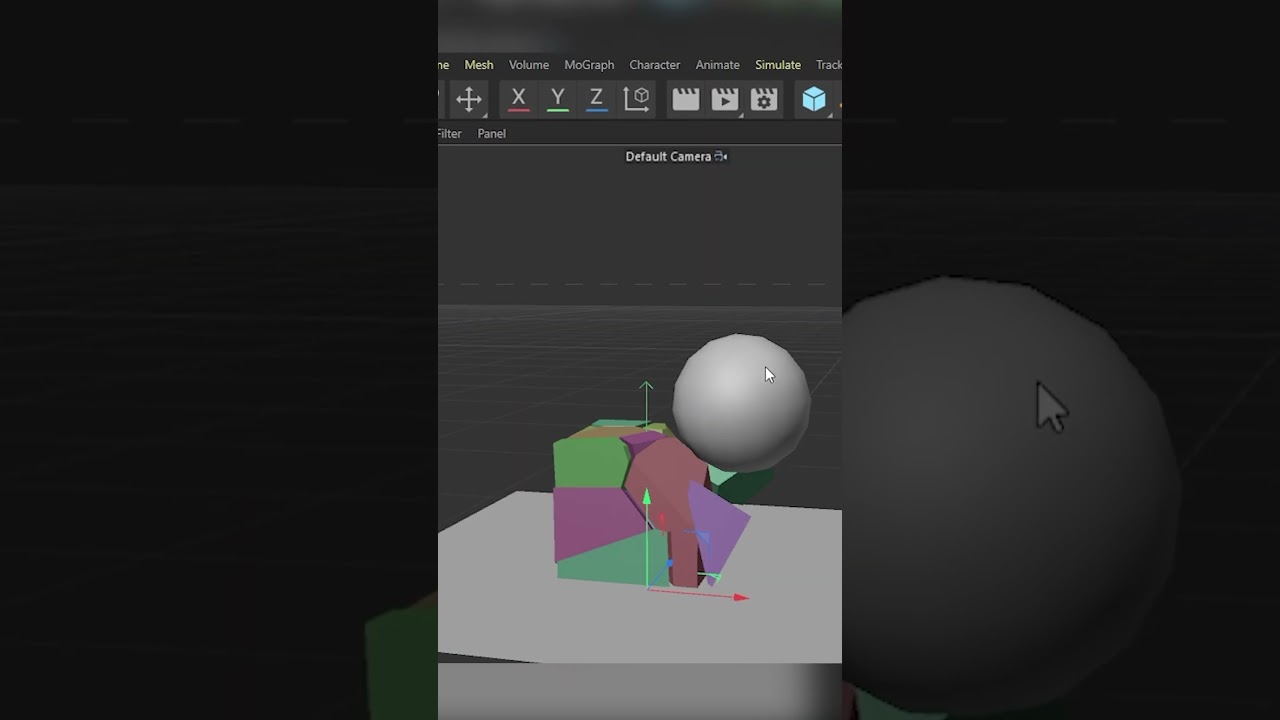
Task: Select the green top-left cube fragment
Action: pyautogui.click(x=592, y=462)
